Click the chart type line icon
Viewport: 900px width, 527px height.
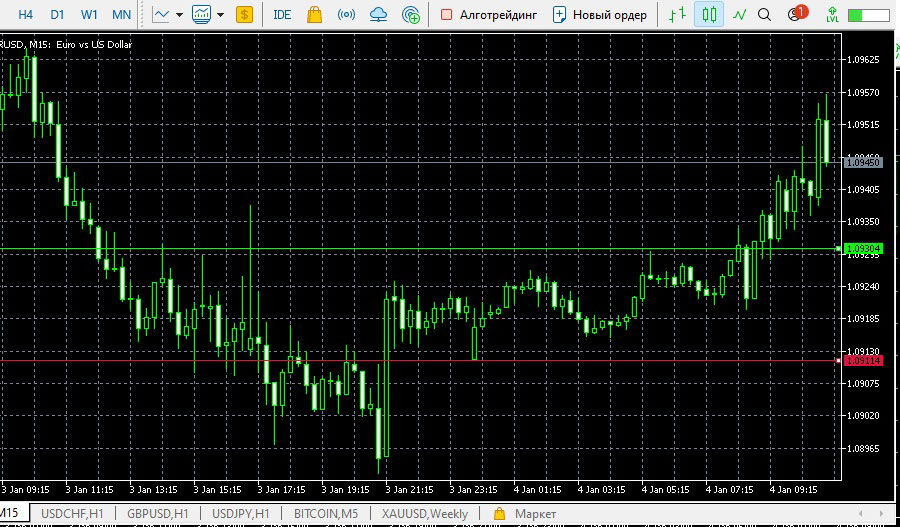click(161, 15)
